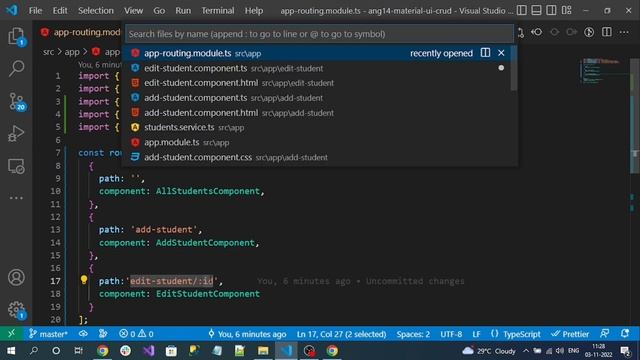Image resolution: width=640 pixels, height=360 pixels.
Task: Switch to the app-routing.module.ts editor tab
Action: [80, 32]
